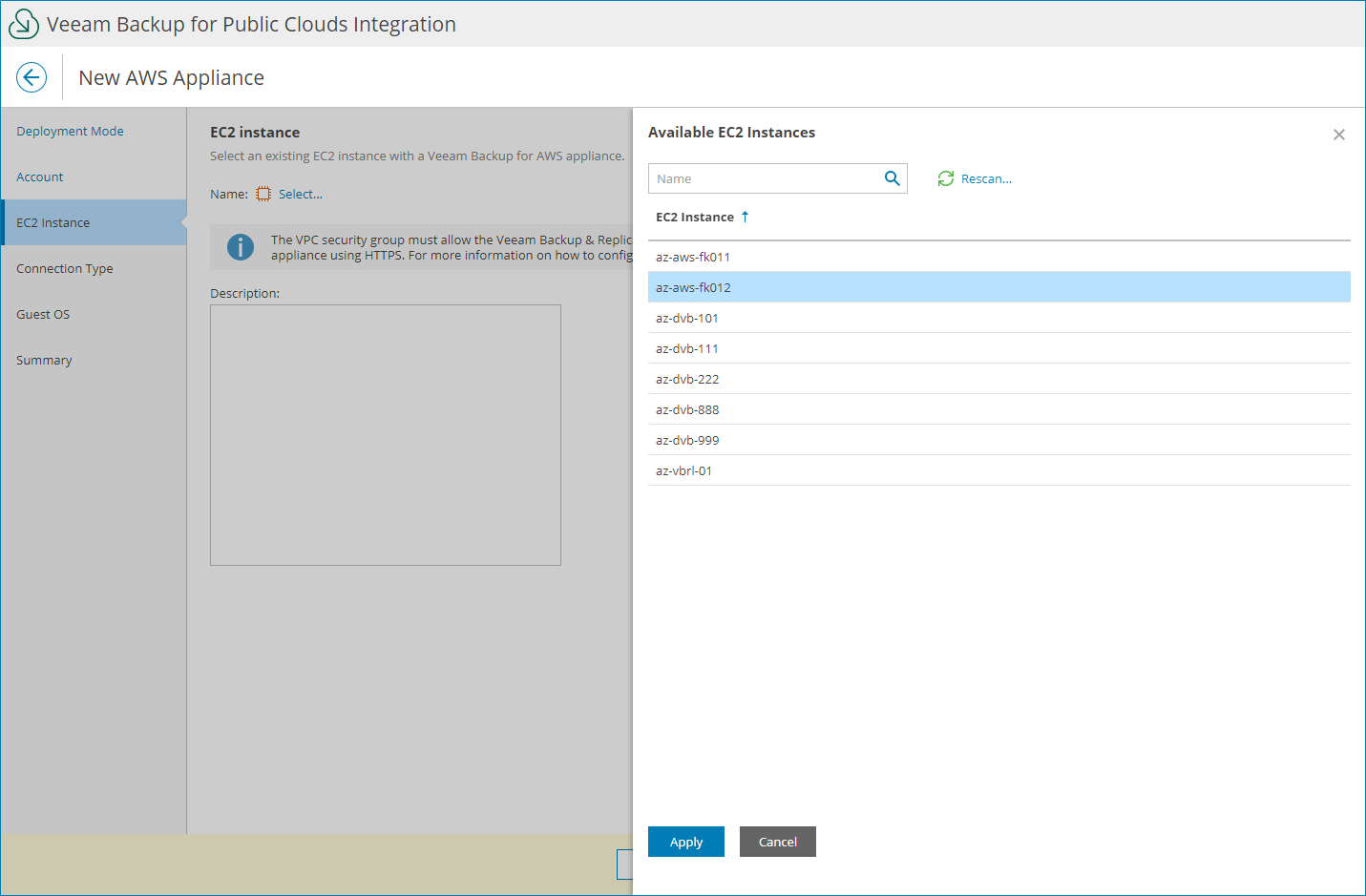
Task: Click the Rescan link
Action: pos(986,178)
